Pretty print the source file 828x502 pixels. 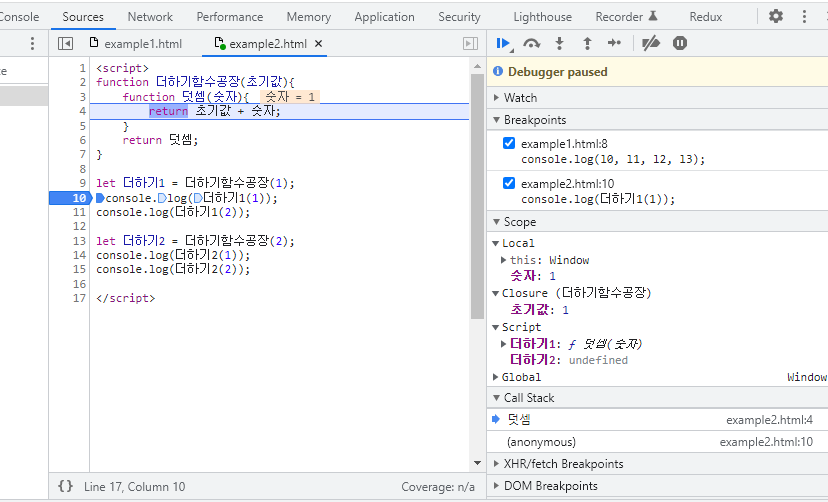(65, 486)
